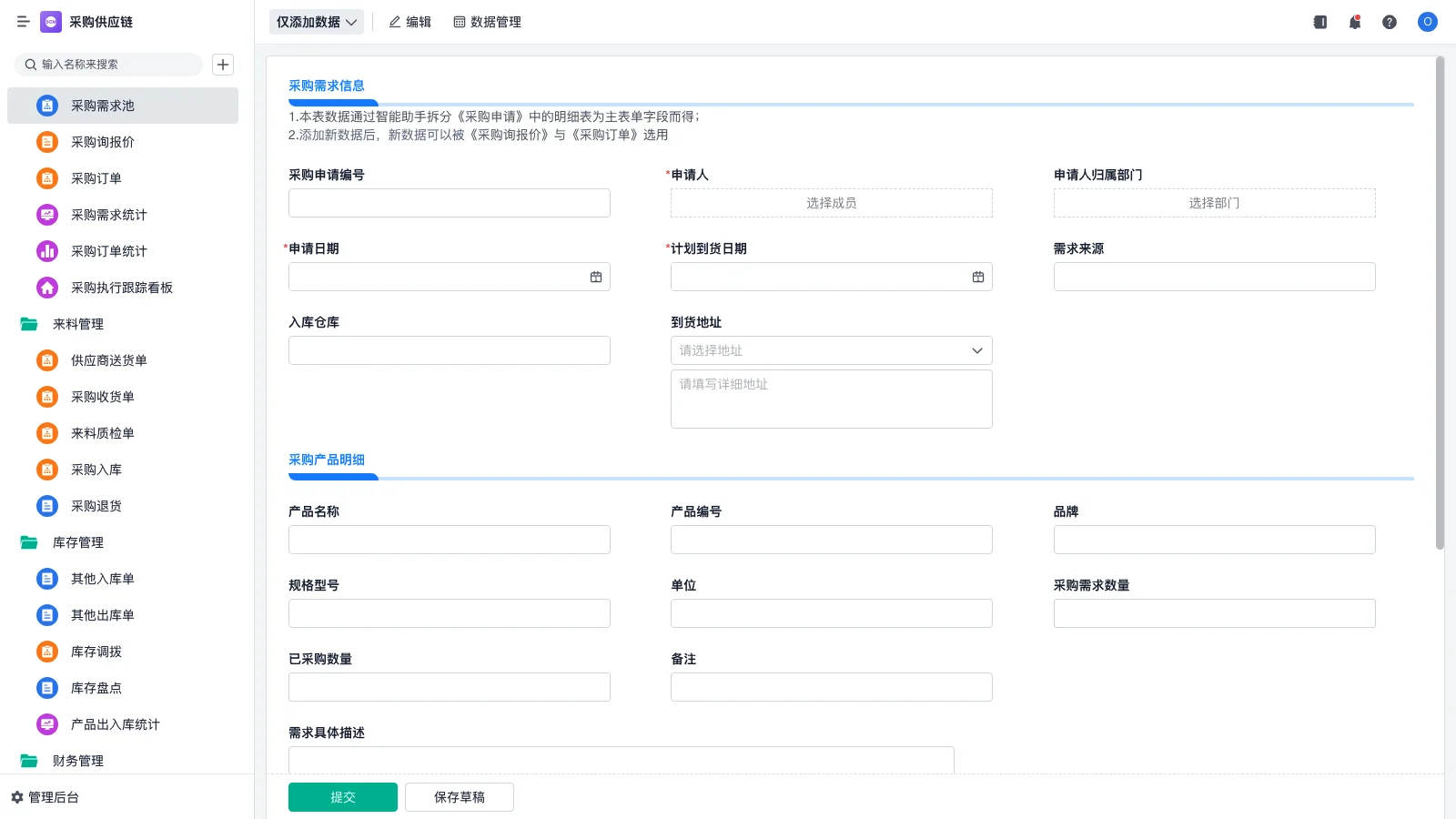Viewport: 1456px width, 819px height.
Task: Click the 采购需求统计 purple chart icon
Action: click(47, 215)
